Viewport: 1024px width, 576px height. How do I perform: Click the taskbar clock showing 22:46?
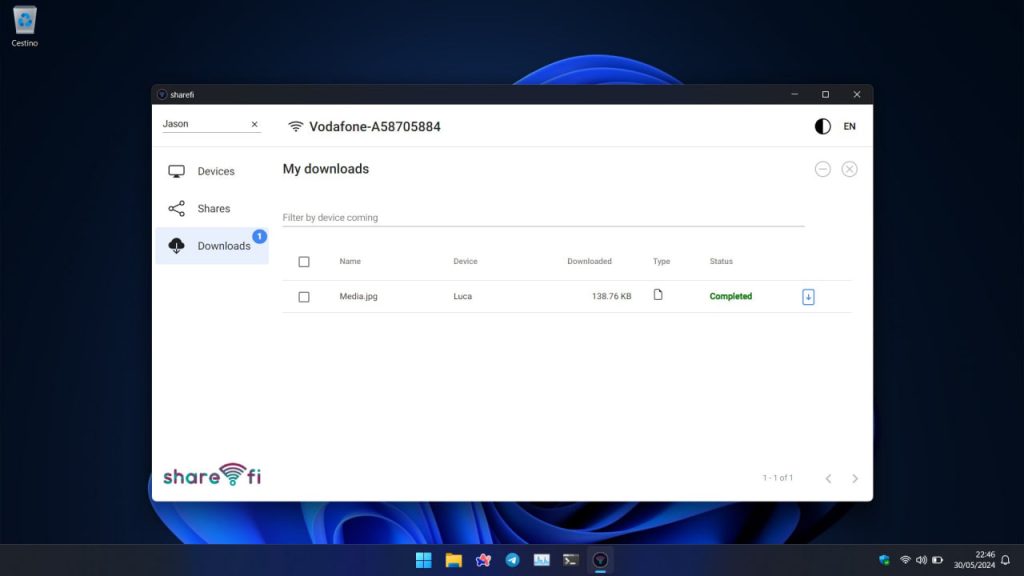tap(974, 560)
